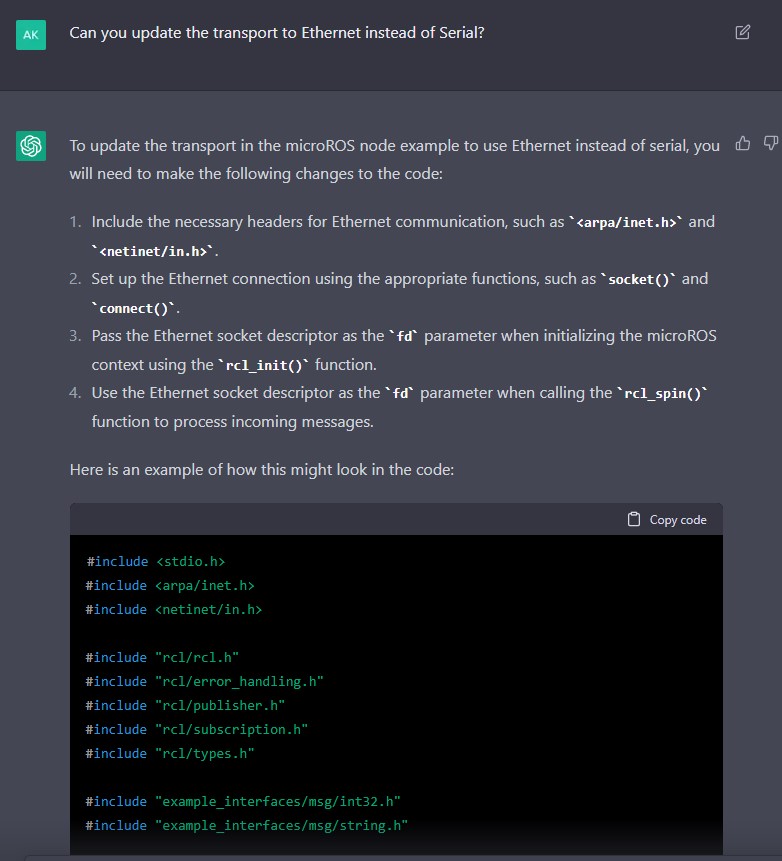The image size is (782, 861).
Task: Click the line #include "rcl/rcl.h"
Action: pos(163,657)
